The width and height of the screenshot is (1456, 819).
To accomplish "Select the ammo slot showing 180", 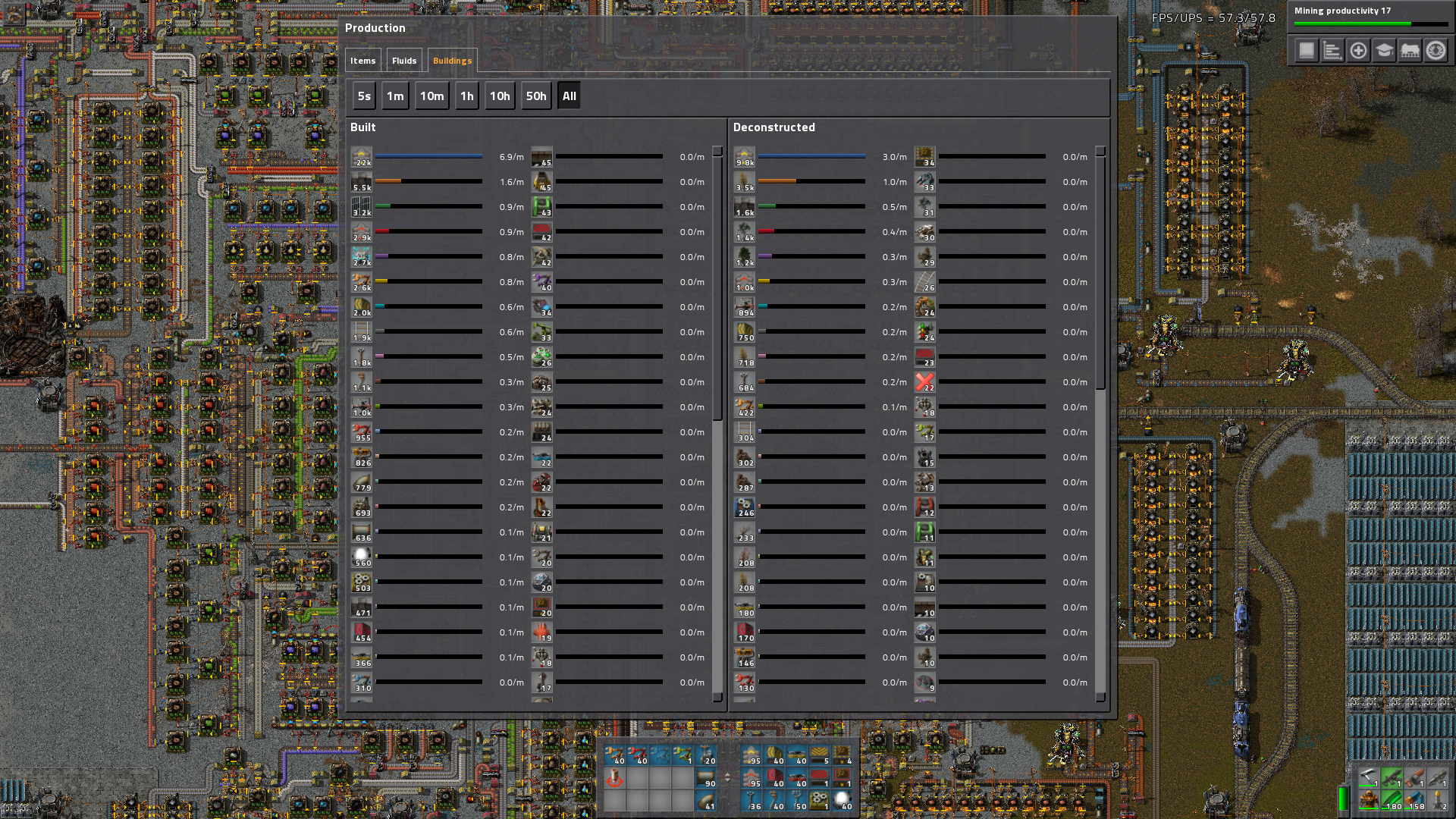I will point(1392,800).
